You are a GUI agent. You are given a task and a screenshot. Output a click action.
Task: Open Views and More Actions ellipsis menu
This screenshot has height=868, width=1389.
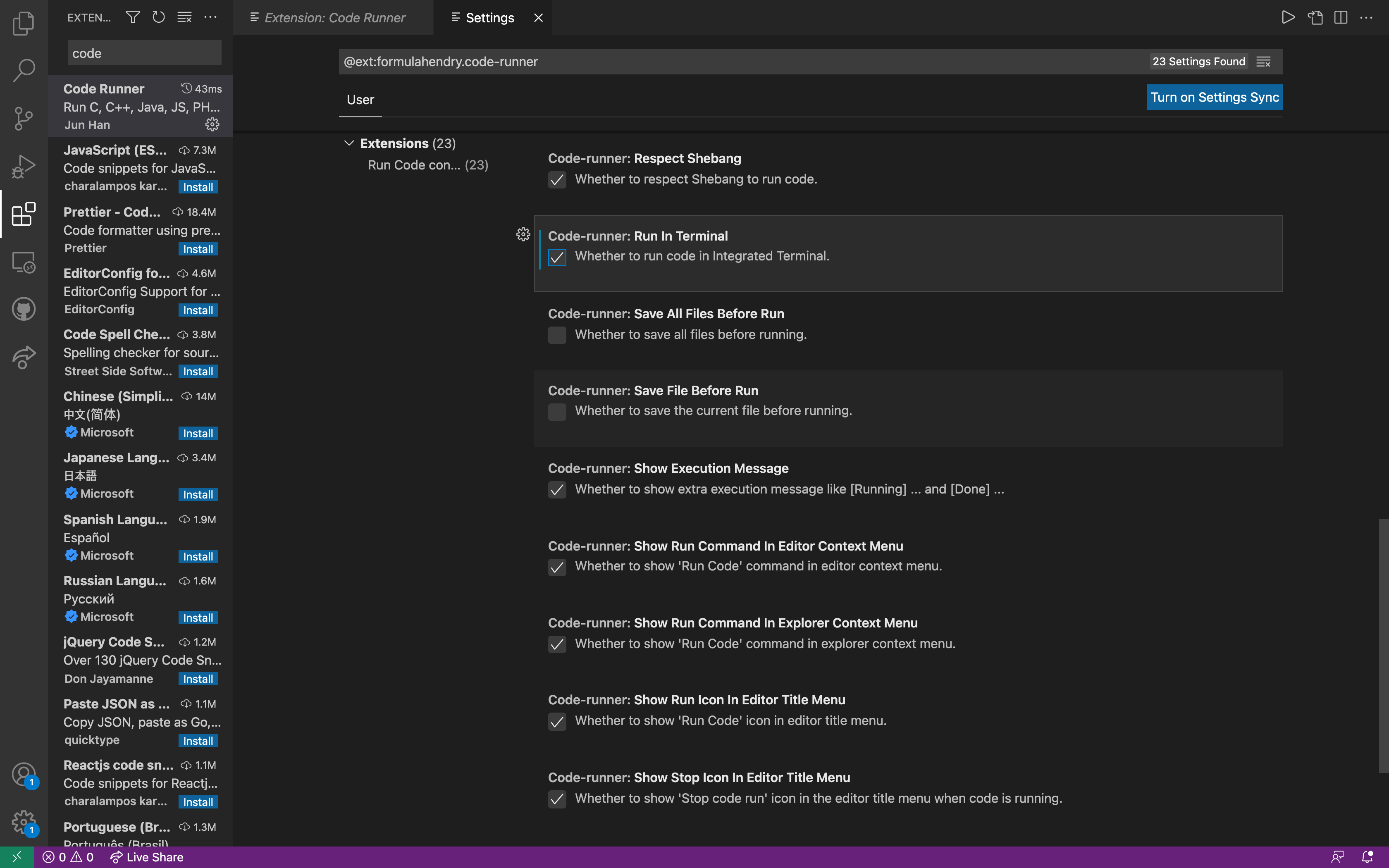point(211,17)
